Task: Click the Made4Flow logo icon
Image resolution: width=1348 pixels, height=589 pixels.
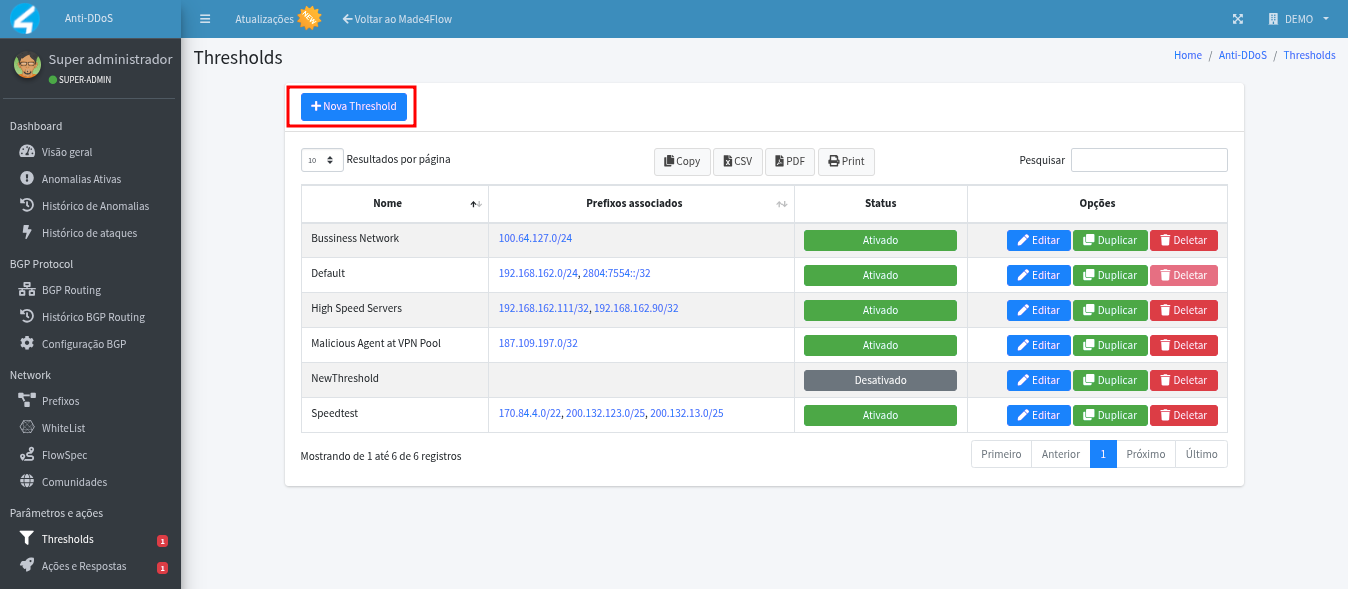Action: (22, 19)
